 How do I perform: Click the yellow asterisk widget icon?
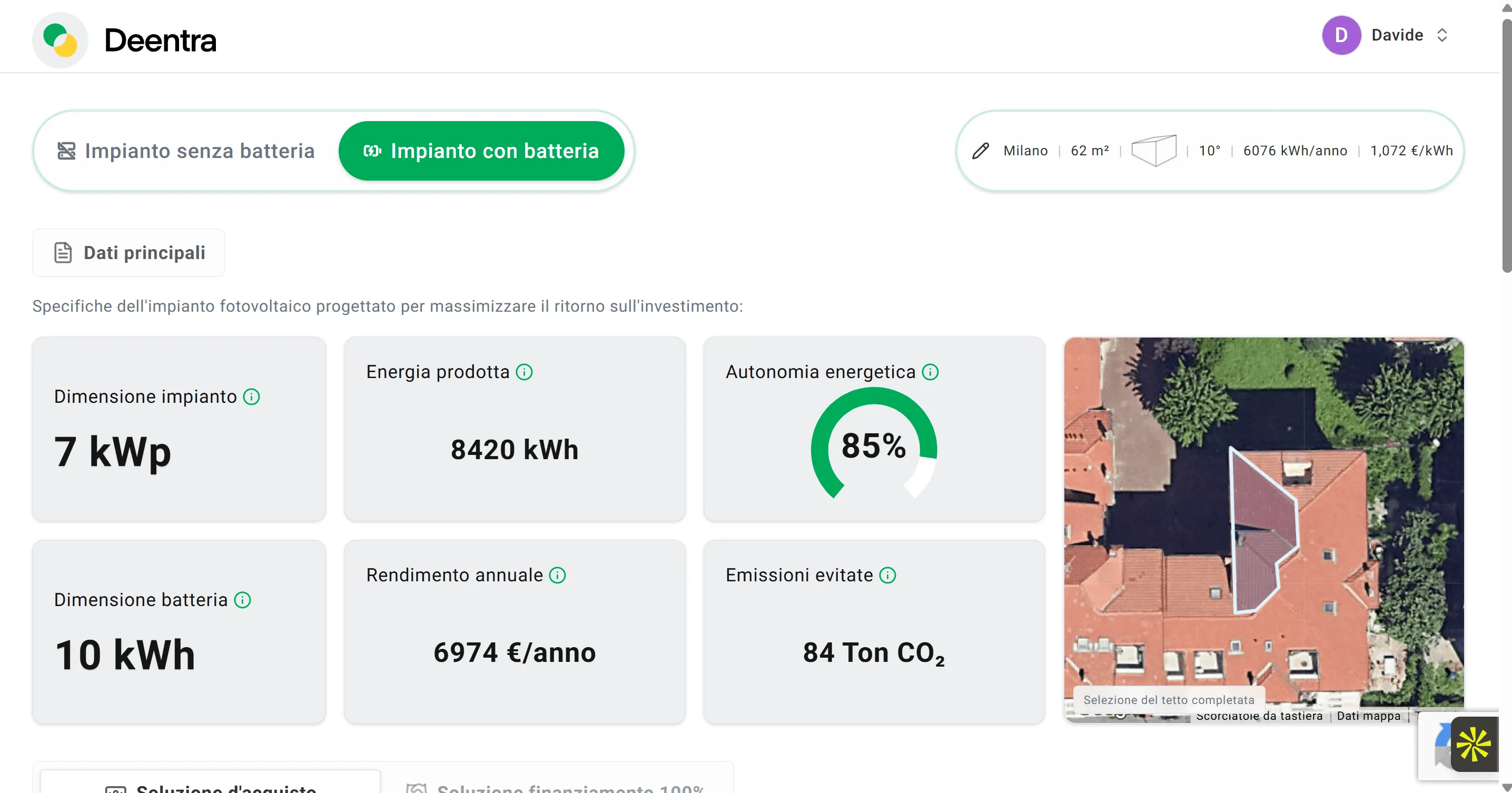pos(1473,744)
